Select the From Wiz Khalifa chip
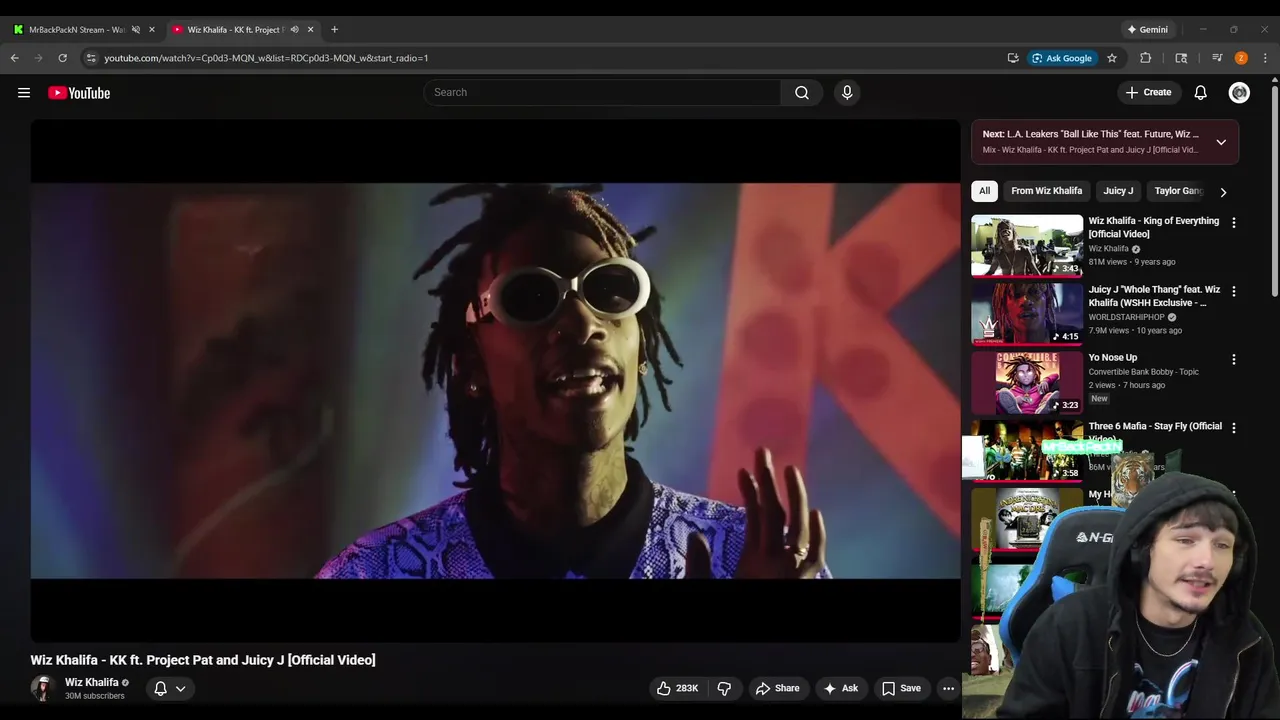The width and height of the screenshot is (1280, 720). point(1046,191)
